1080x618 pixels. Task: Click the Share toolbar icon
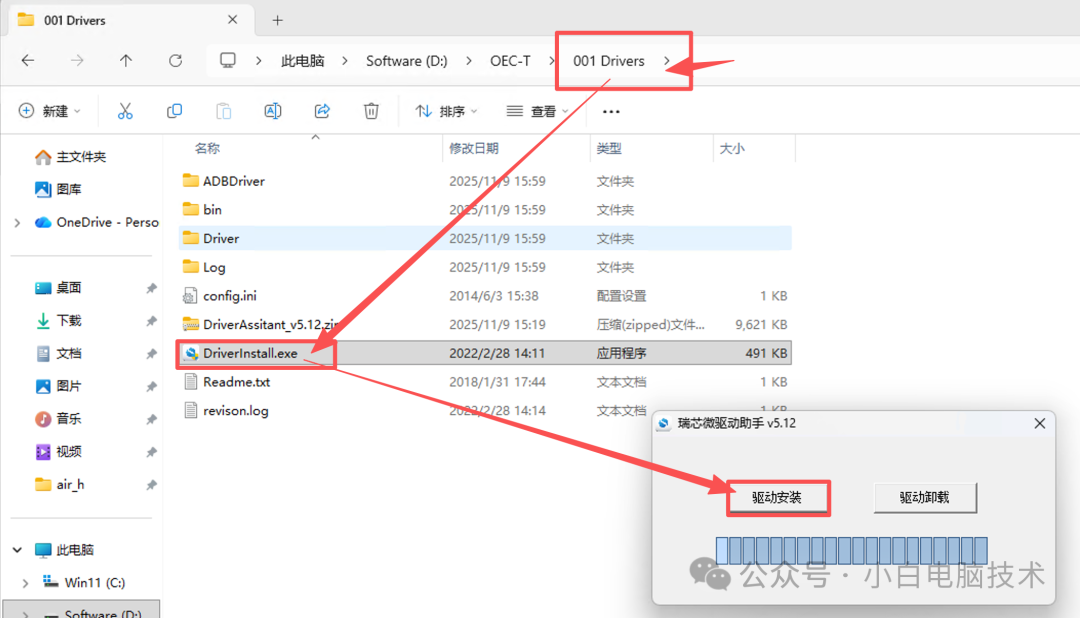pos(322,111)
